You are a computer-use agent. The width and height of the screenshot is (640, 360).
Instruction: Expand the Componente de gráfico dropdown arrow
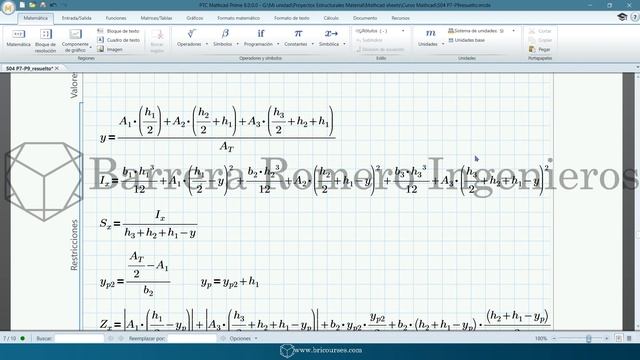tap(91, 48)
